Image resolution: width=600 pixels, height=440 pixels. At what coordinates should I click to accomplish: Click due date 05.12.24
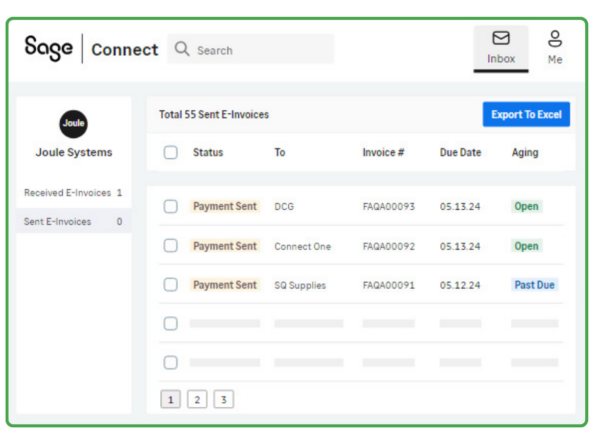click(x=460, y=285)
